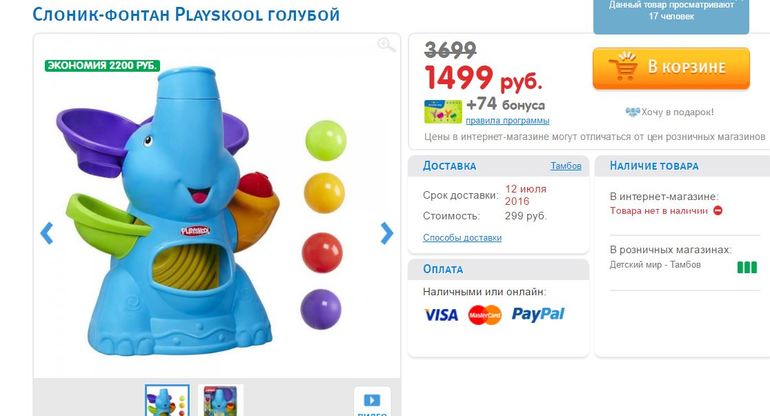Click the red out-of-stock icon
Image resolution: width=770 pixels, height=416 pixels.
pos(718,211)
